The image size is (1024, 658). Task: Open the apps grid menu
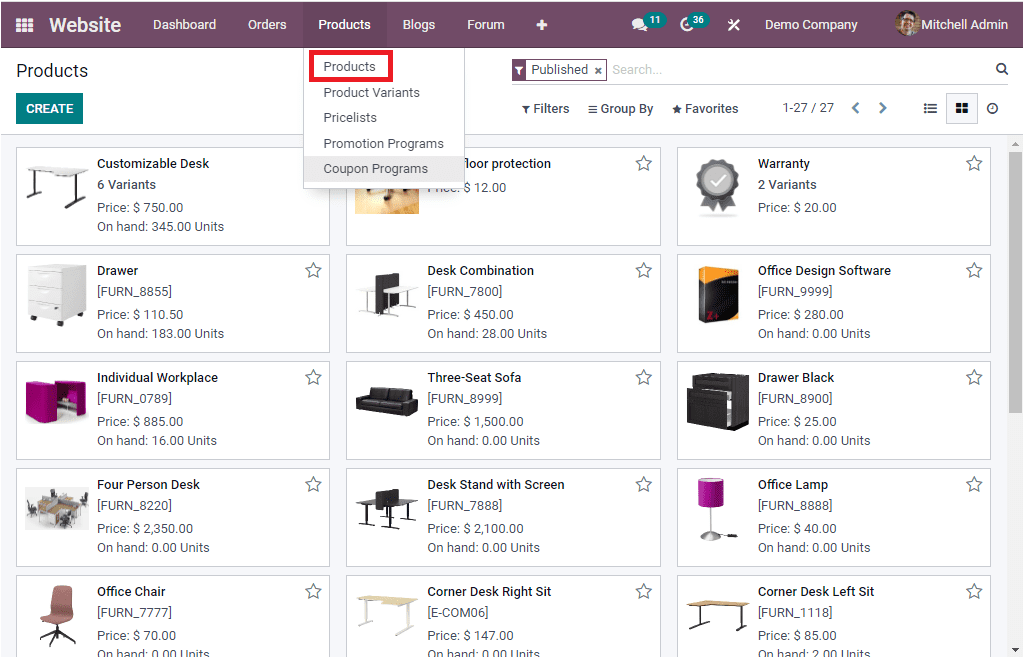pos(25,24)
